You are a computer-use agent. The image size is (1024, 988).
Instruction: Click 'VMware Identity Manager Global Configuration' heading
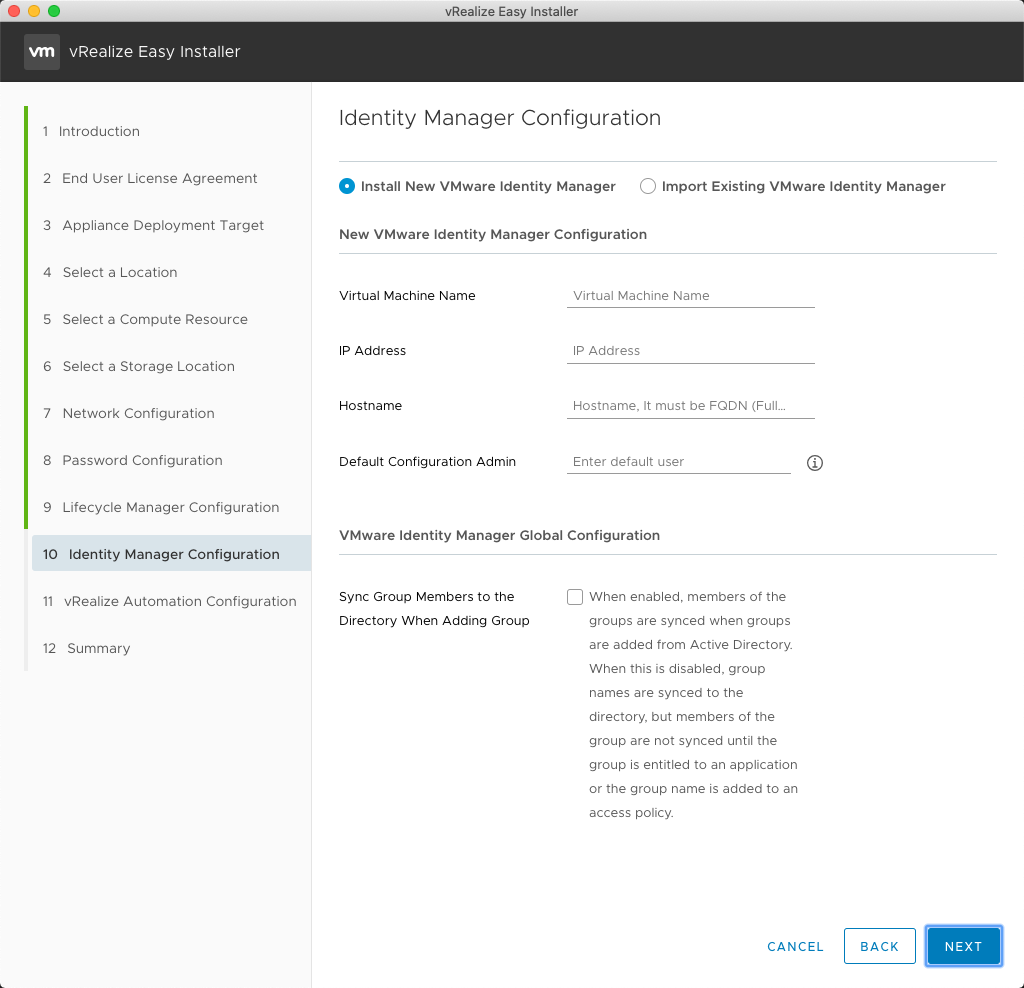(x=500, y=535)
